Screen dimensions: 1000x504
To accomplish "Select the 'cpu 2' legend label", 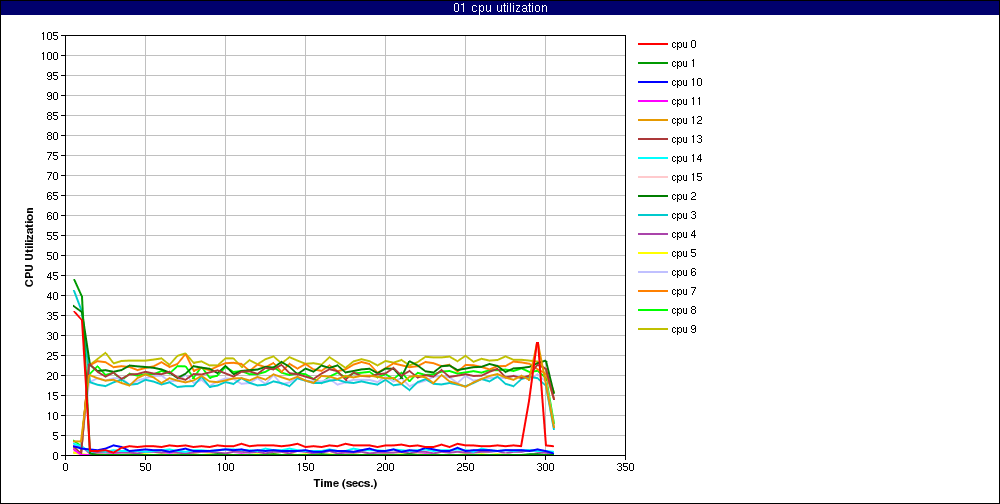I will [x=683, y=196].
